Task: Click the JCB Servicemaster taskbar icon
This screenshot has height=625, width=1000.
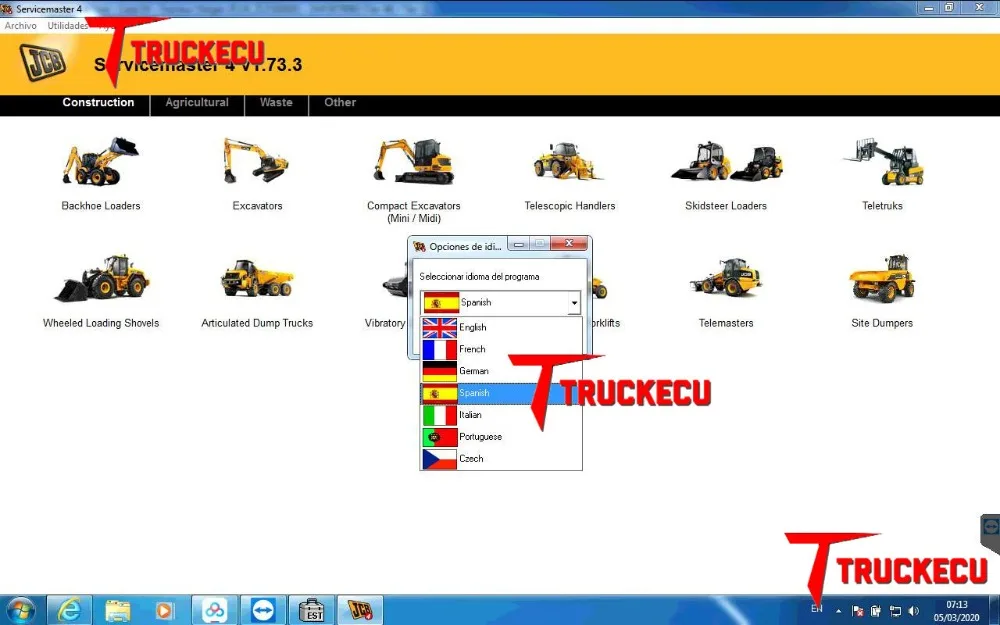Action: (360, 611)
